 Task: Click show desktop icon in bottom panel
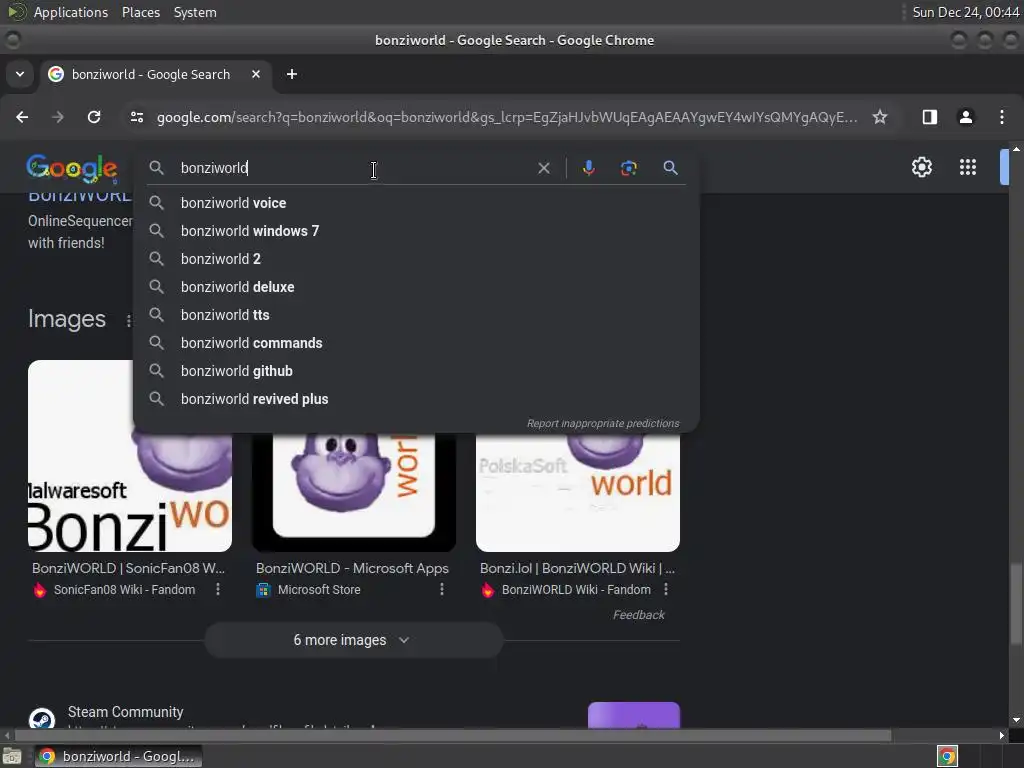coord(12,756)
